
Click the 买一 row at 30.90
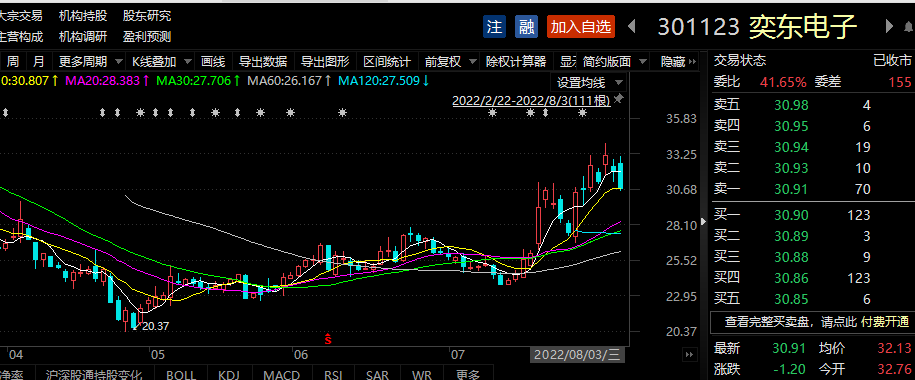(812, 215)
